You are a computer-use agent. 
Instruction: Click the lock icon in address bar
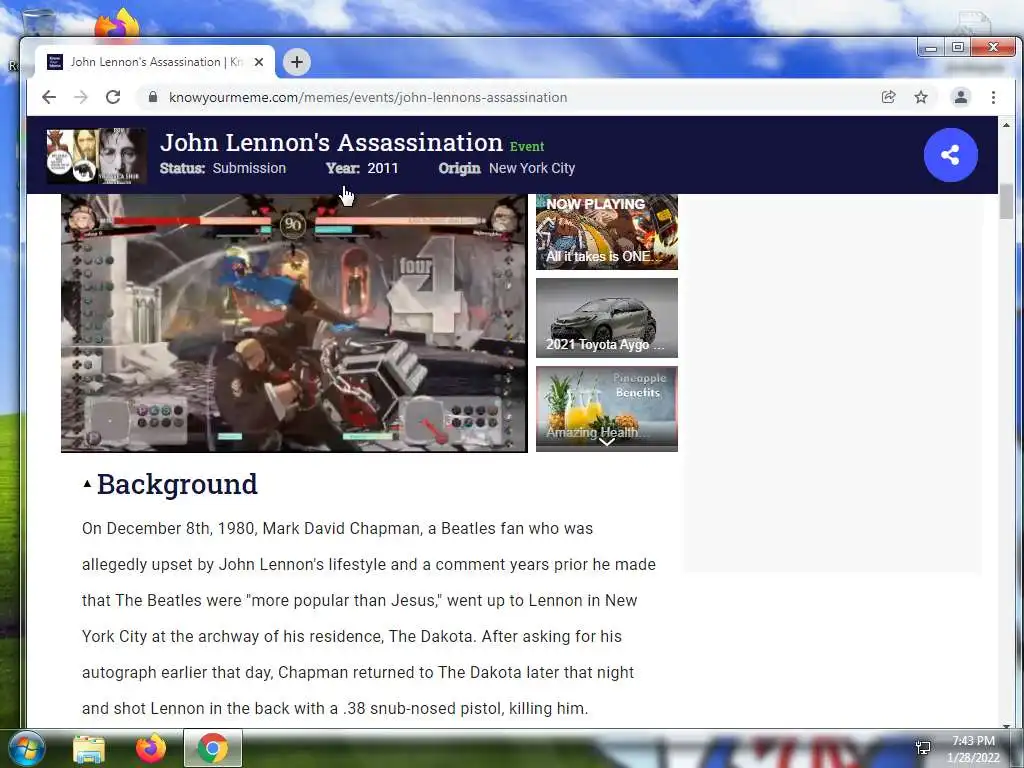[x=153, y=97]
